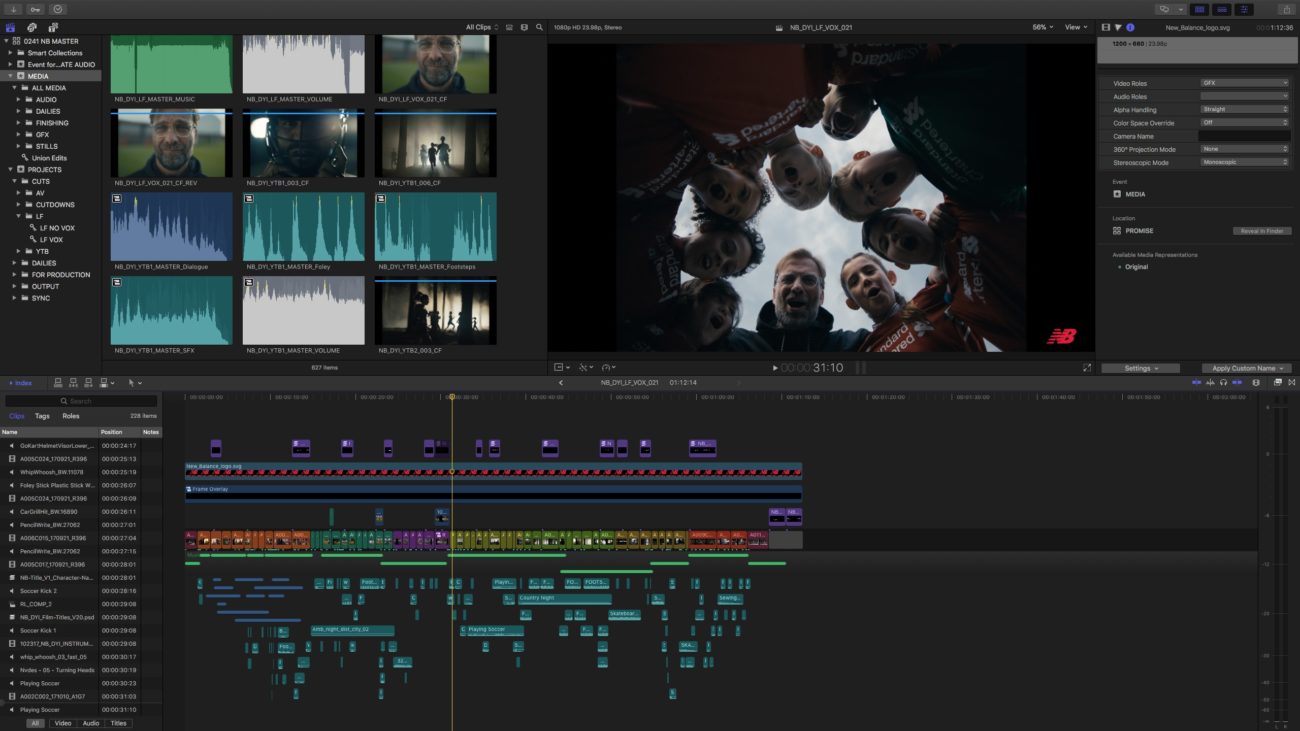1300x731 pixels.
Task: Open the Alpha Handling Straight dropdown
Action: [x=1244, y=109]
